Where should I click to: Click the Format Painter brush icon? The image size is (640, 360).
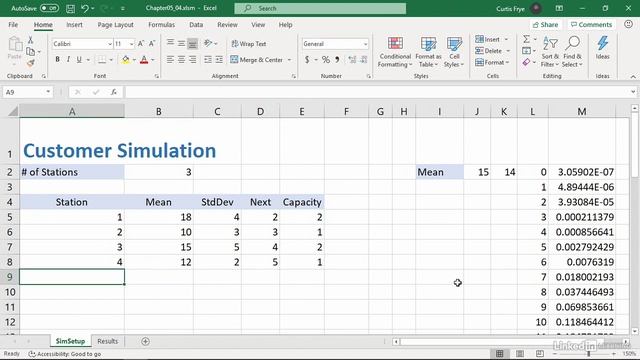click(30, 63)
